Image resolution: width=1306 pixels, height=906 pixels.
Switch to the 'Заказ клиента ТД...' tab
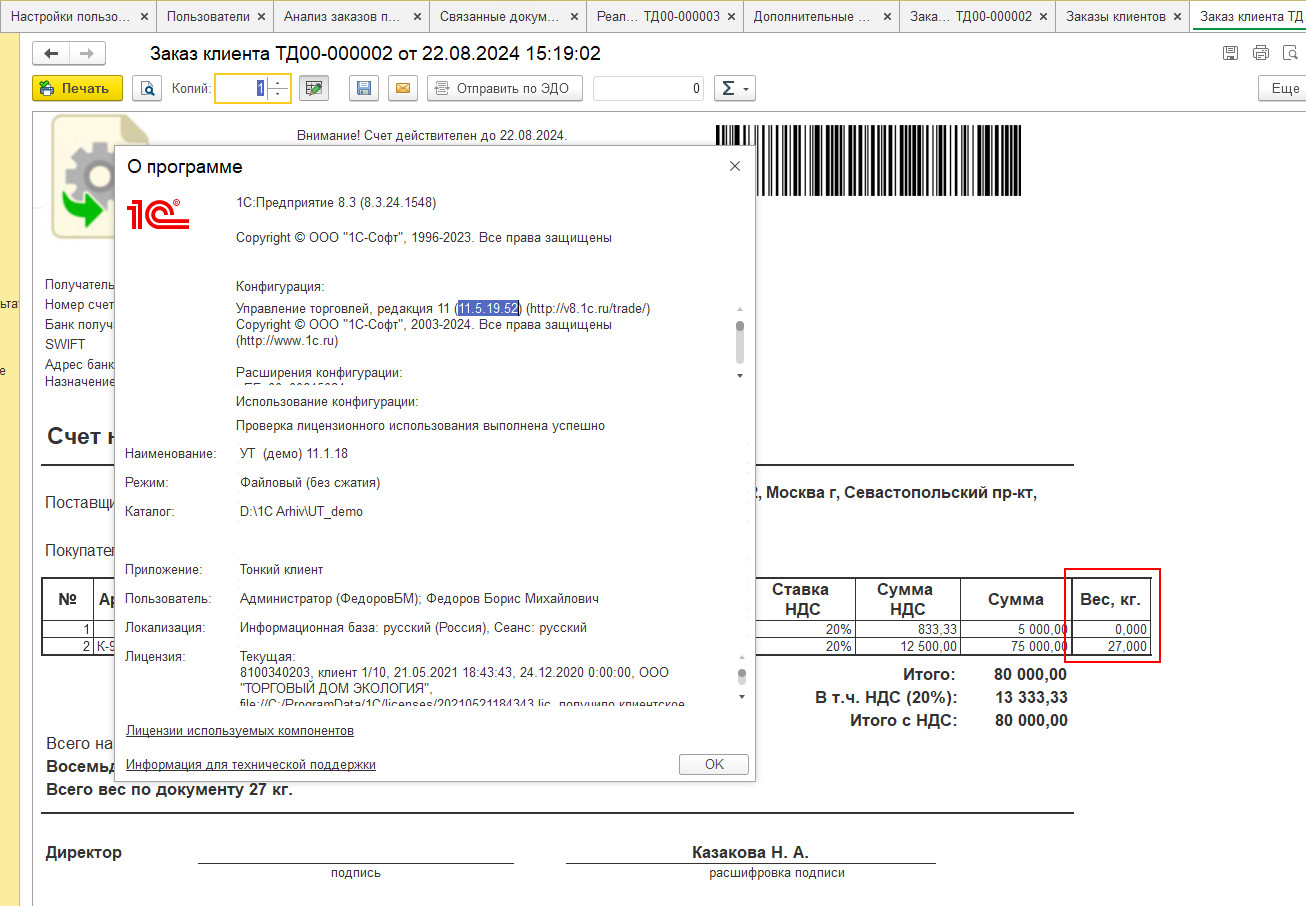tap(1250, 17)
